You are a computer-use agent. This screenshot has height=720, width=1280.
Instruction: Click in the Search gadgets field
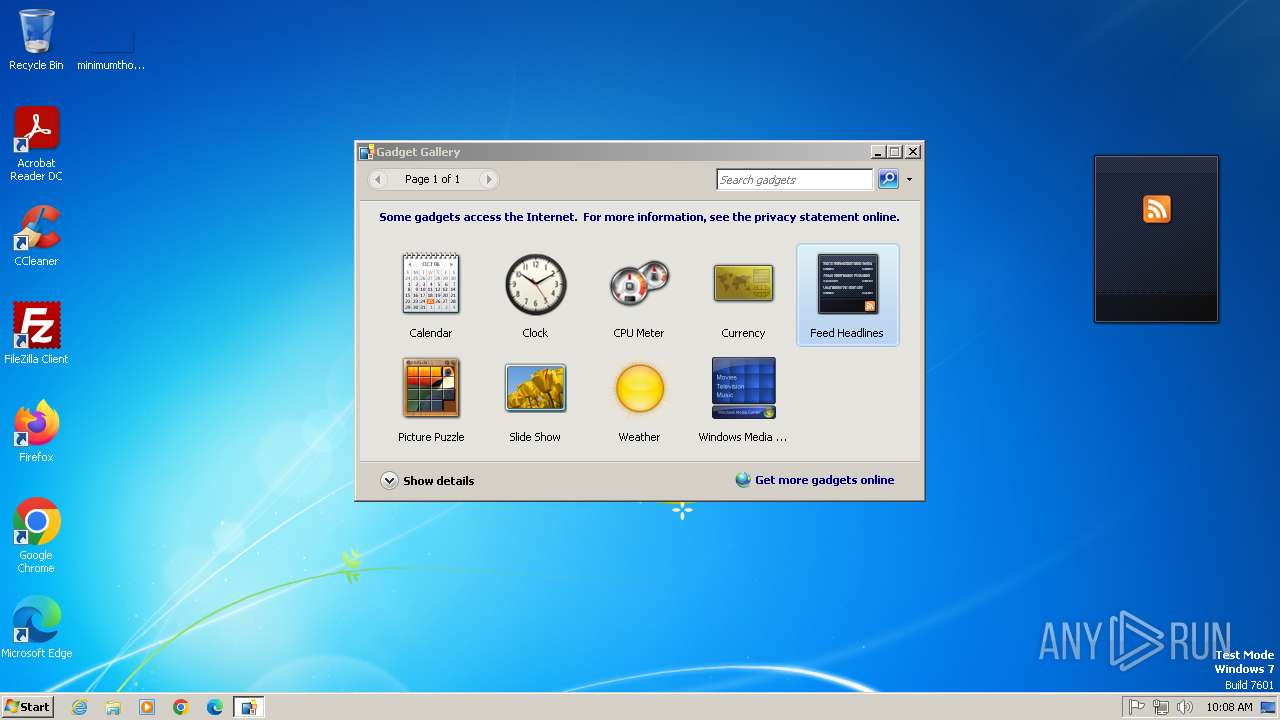pyautogui.click(x=795, y=180)
